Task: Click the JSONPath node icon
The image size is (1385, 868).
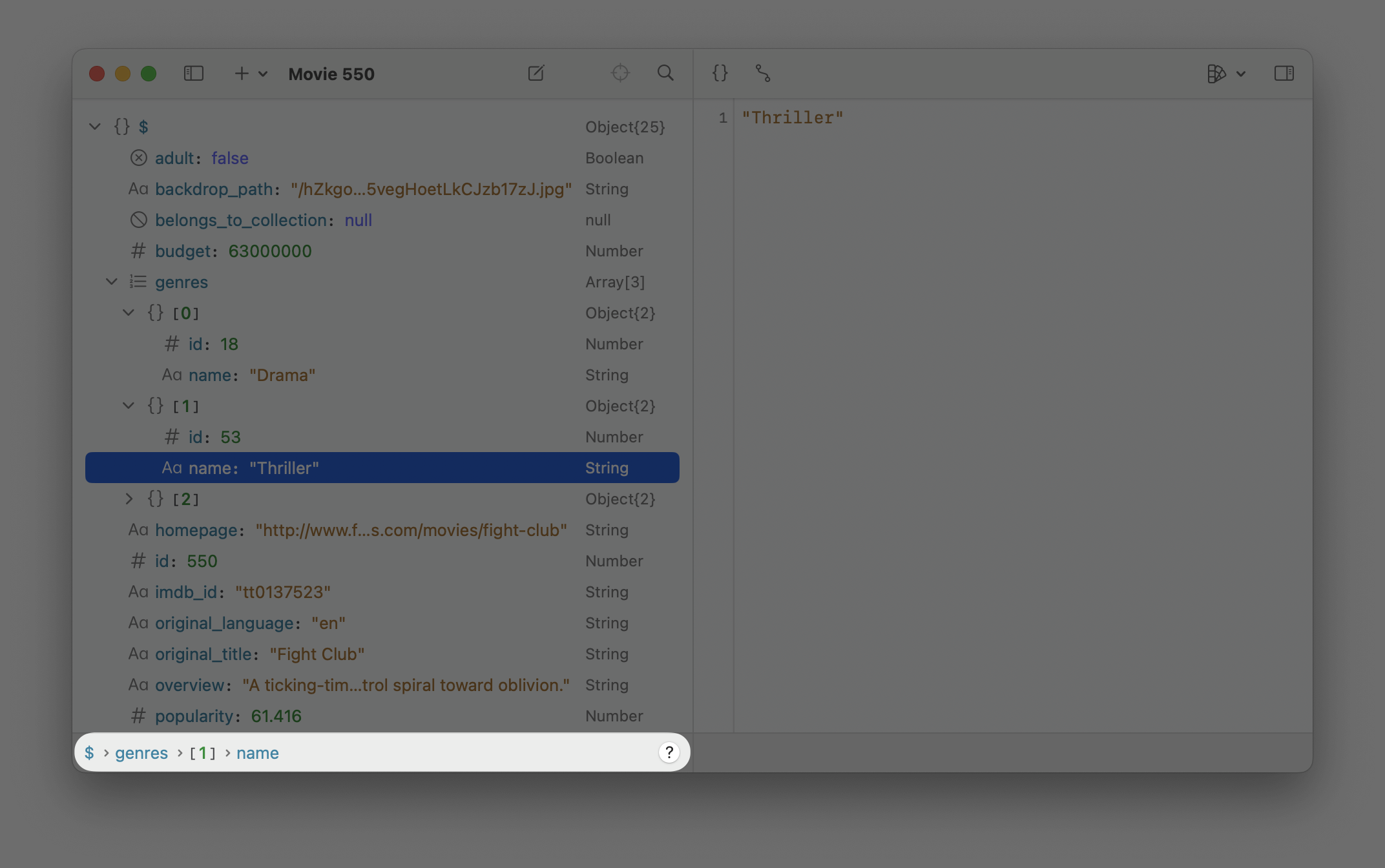Action: (764, 74)
